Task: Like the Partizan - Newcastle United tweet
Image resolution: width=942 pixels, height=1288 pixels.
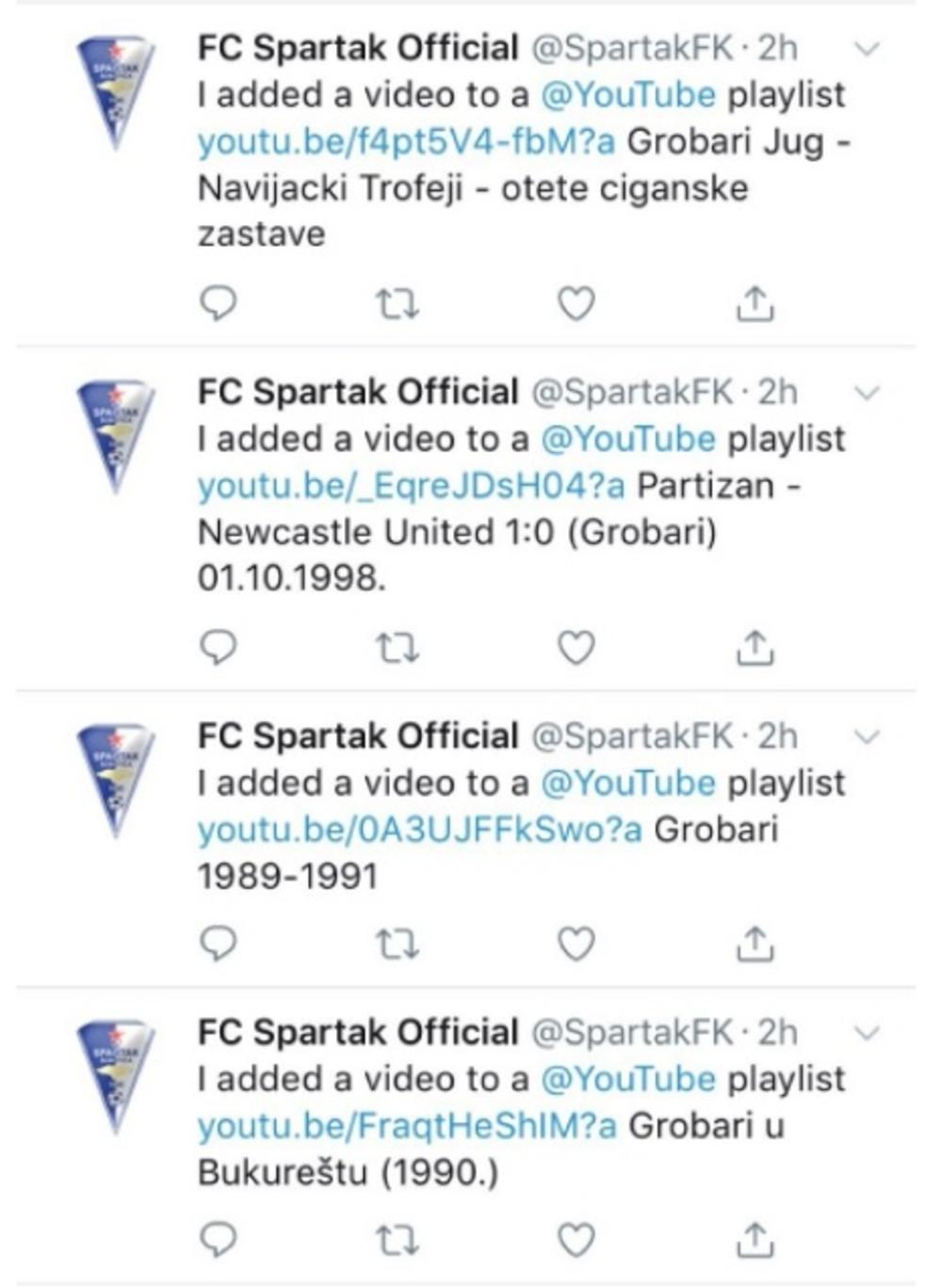Action: click(x=577, y=645)
